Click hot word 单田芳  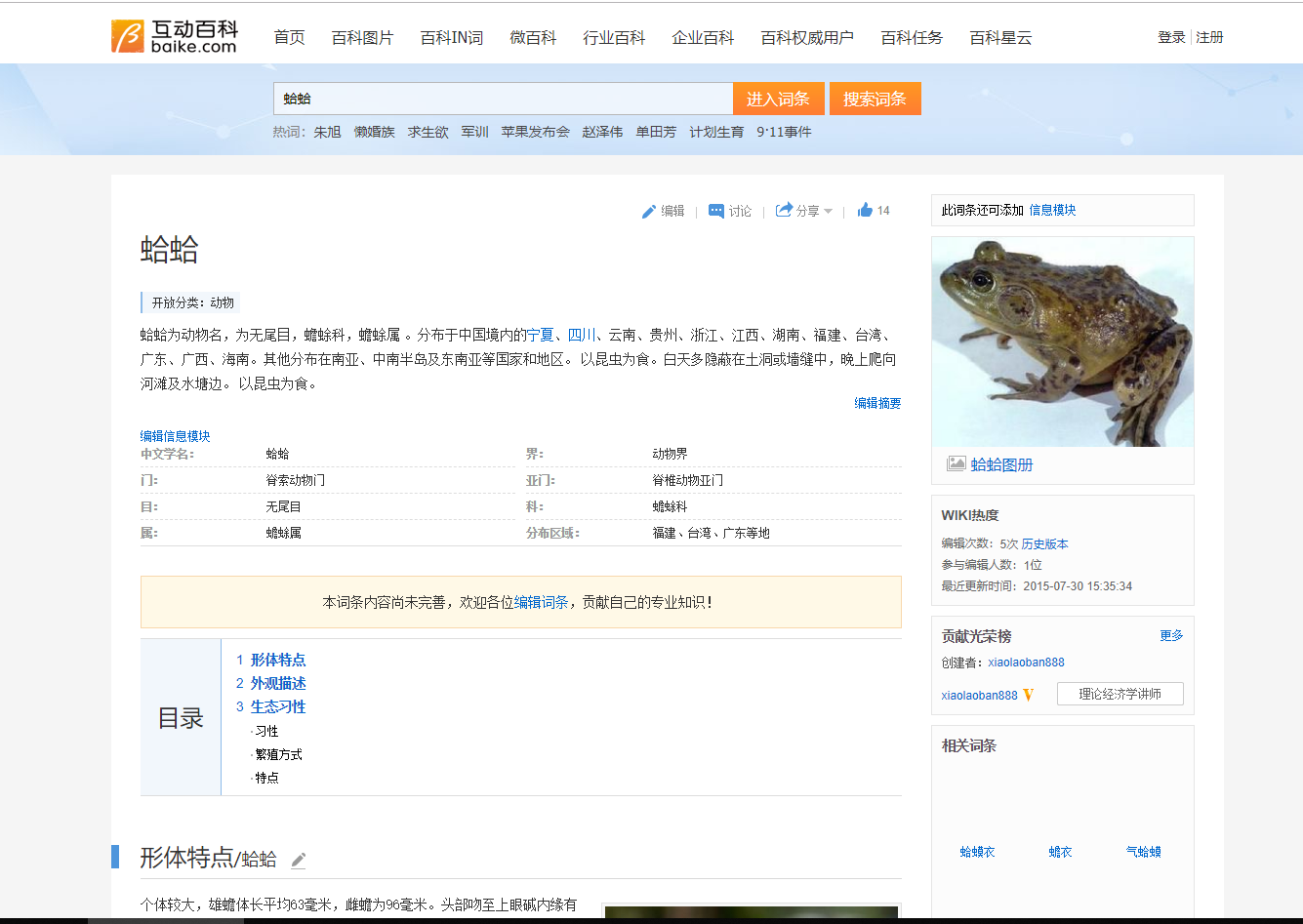656,132
